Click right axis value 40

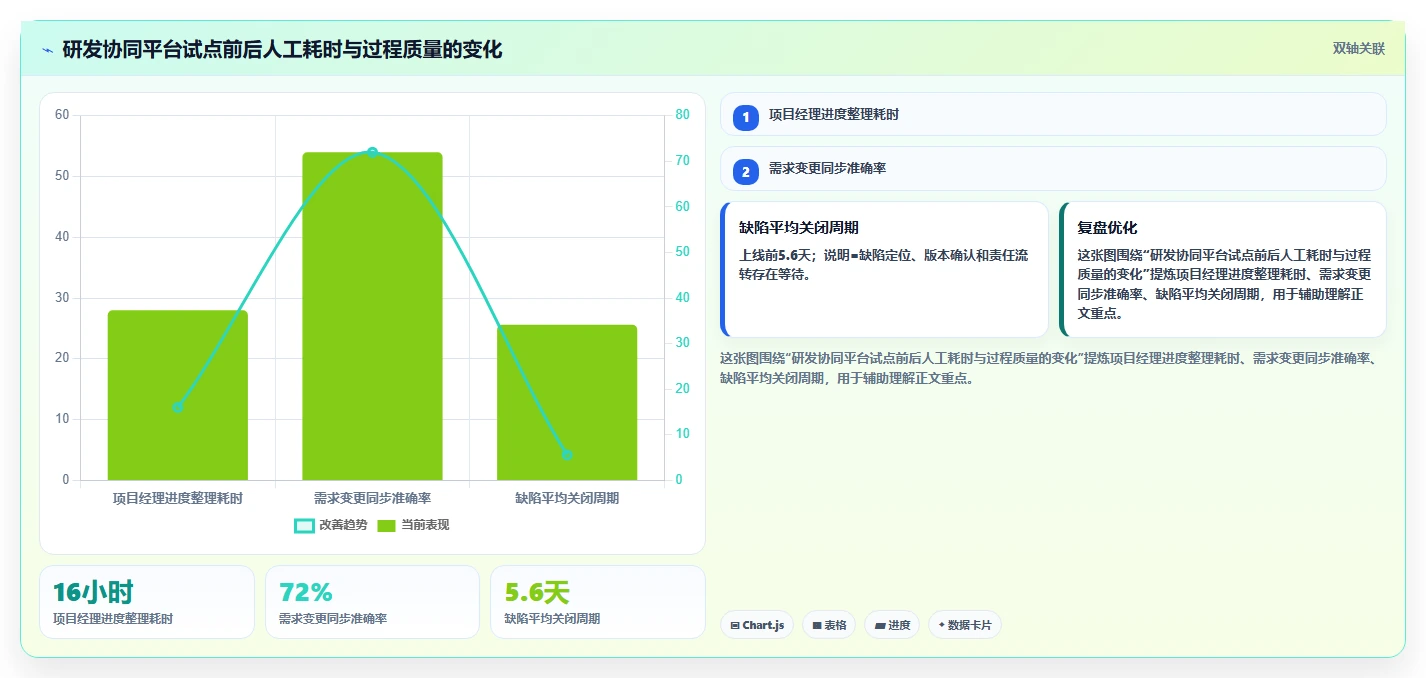pos(683,297)
